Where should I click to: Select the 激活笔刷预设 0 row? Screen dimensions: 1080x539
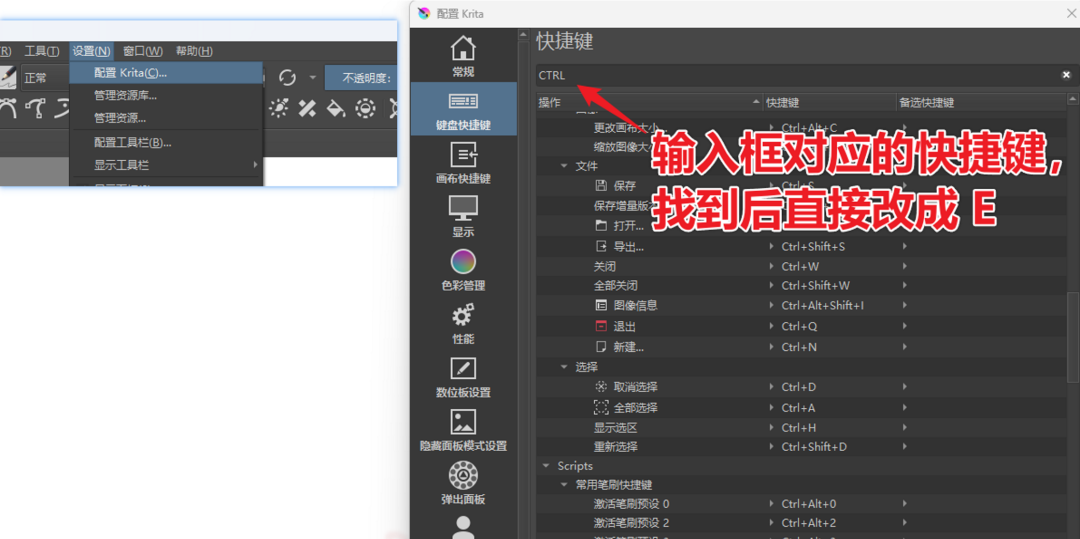point(802,504)
